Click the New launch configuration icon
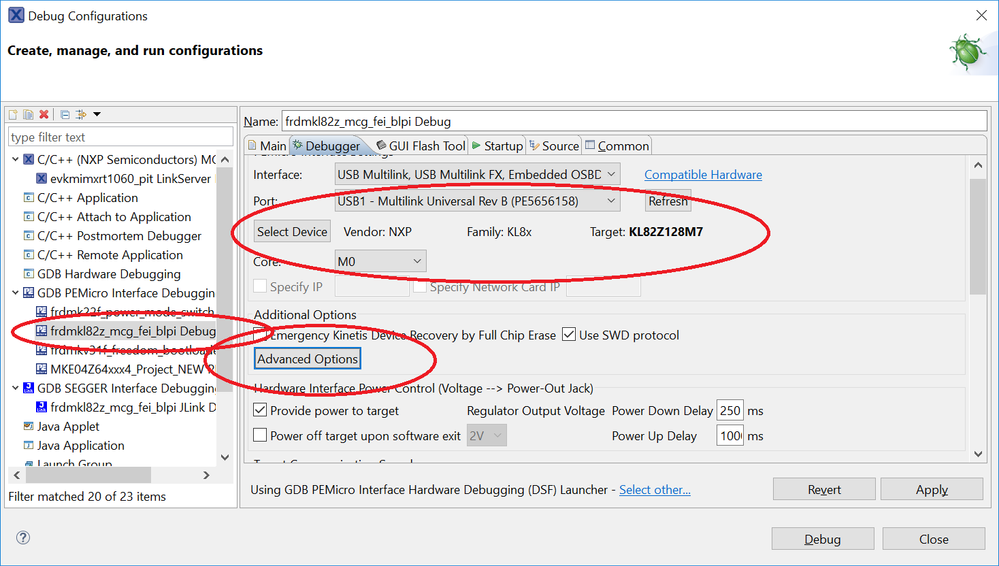999x566 pixels. pos(14,115)
